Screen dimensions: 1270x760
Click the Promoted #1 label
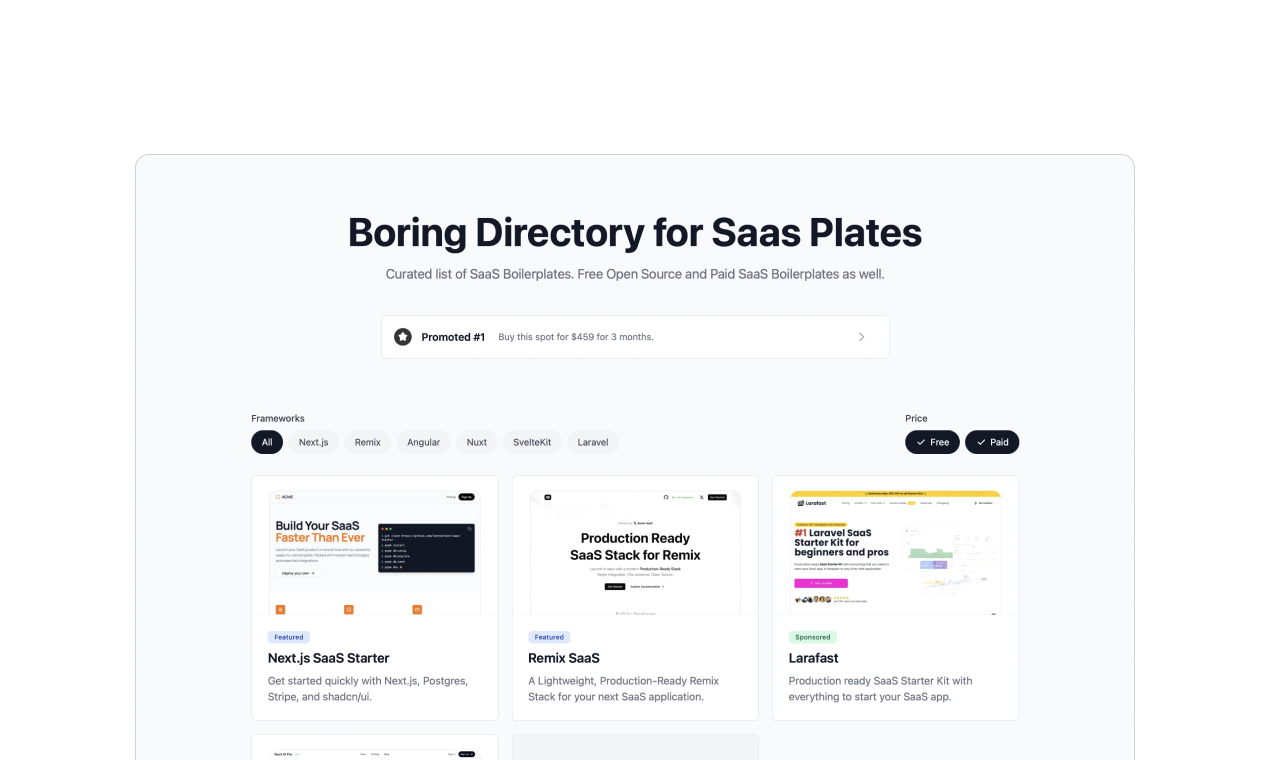click(x=453, y=337)
